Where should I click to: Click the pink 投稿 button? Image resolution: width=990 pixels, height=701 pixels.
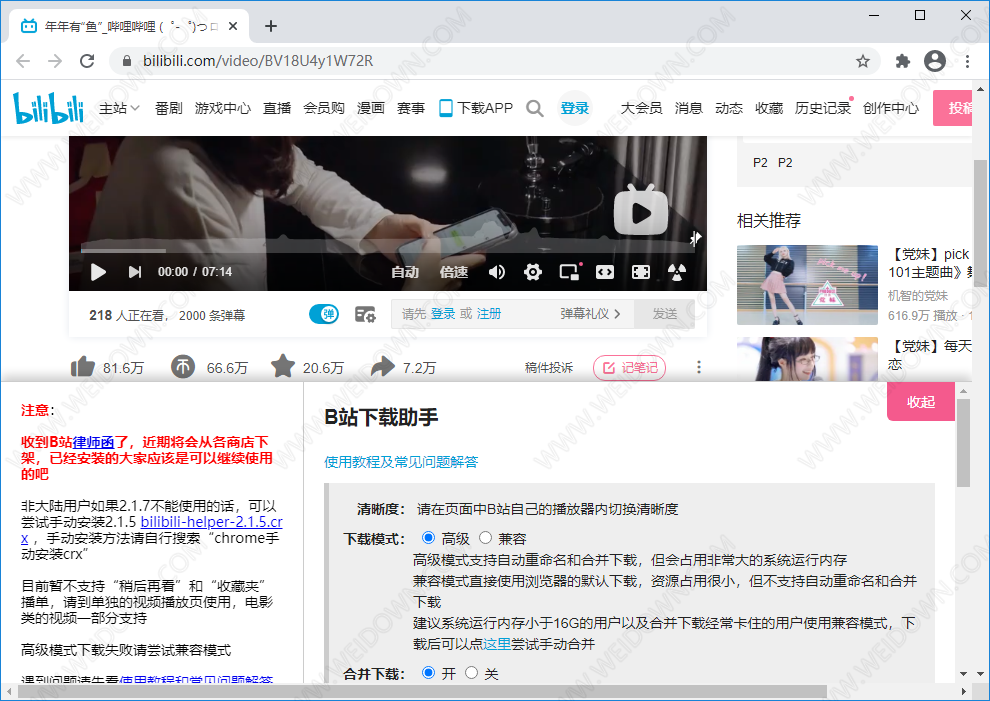point(953,108)
